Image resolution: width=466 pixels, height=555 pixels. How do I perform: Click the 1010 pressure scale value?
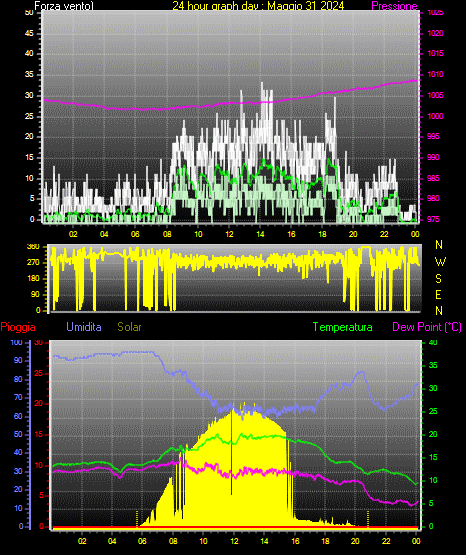tap(435, 74)
